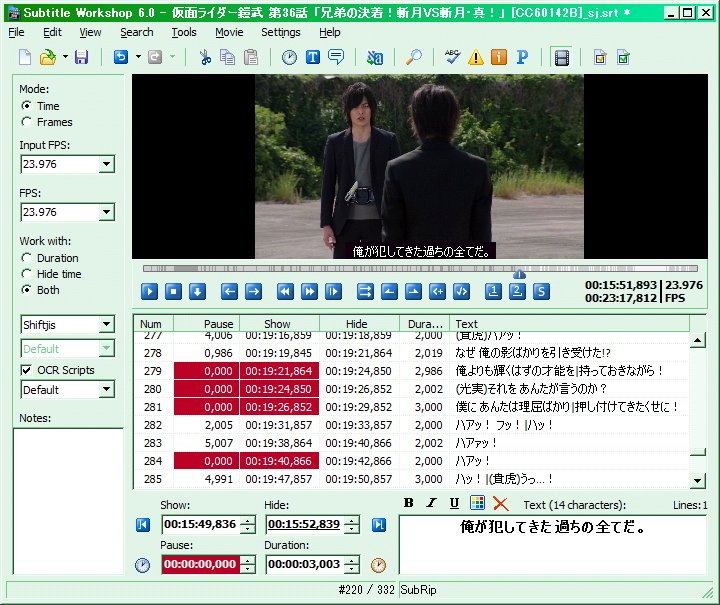
Task: Open the orange information icon
Action: [x=499, y=57]
